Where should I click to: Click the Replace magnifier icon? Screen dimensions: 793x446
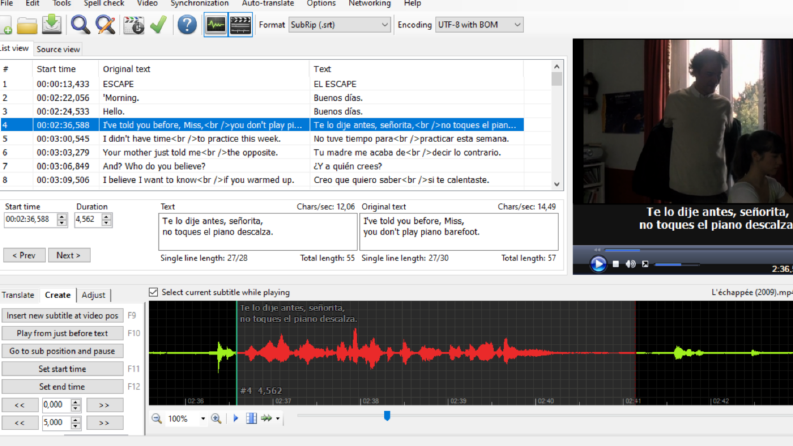[x=105, y=24]
